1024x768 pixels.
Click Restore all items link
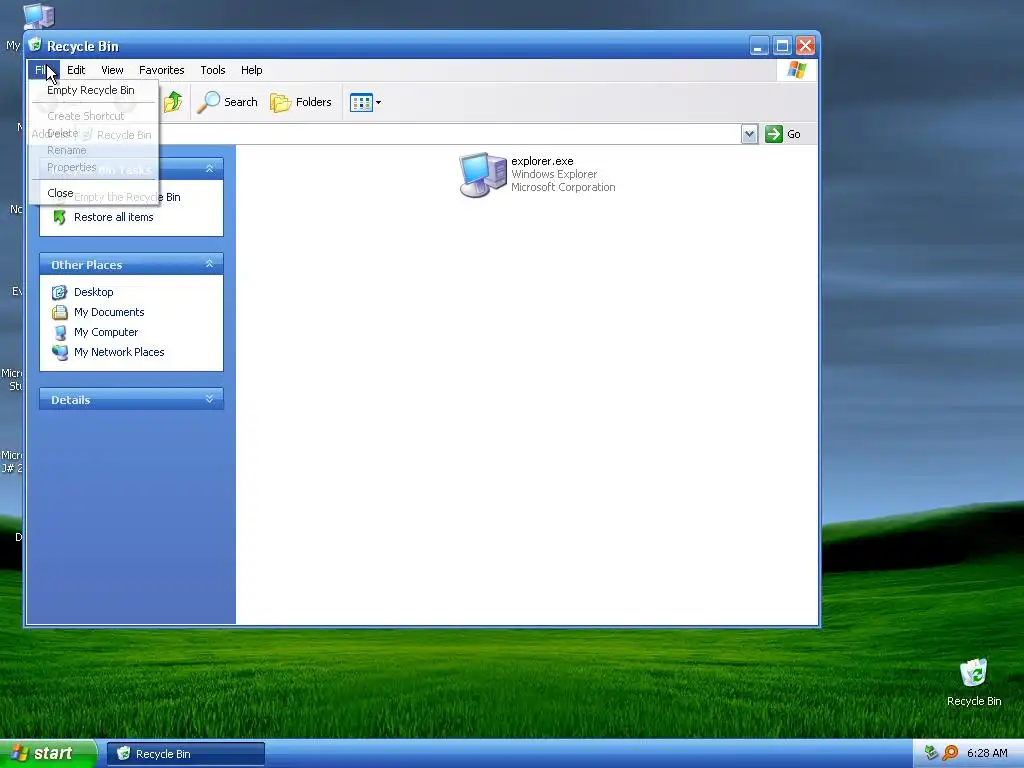(114, 217)
